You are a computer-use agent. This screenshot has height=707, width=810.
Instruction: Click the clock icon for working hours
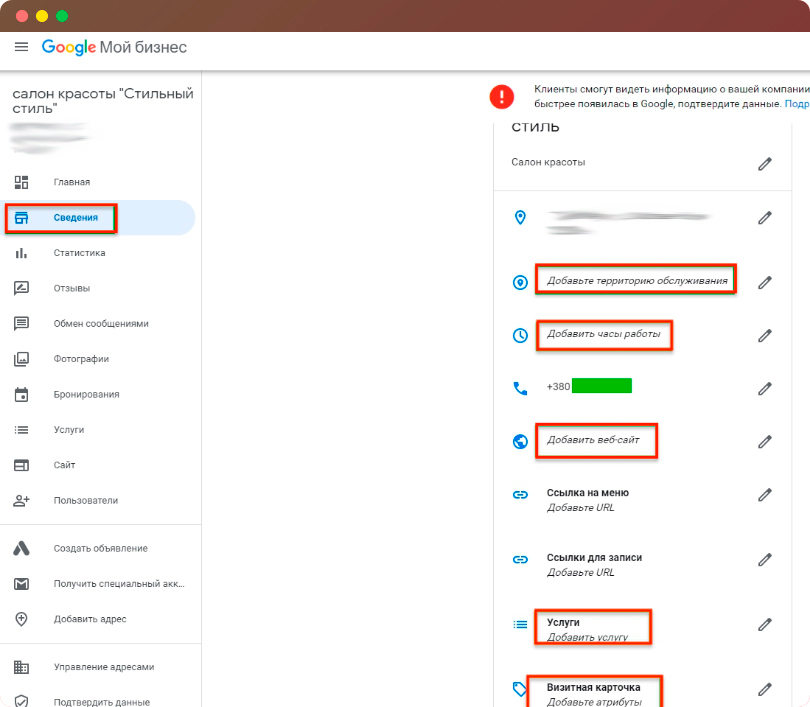click(520, 335)
